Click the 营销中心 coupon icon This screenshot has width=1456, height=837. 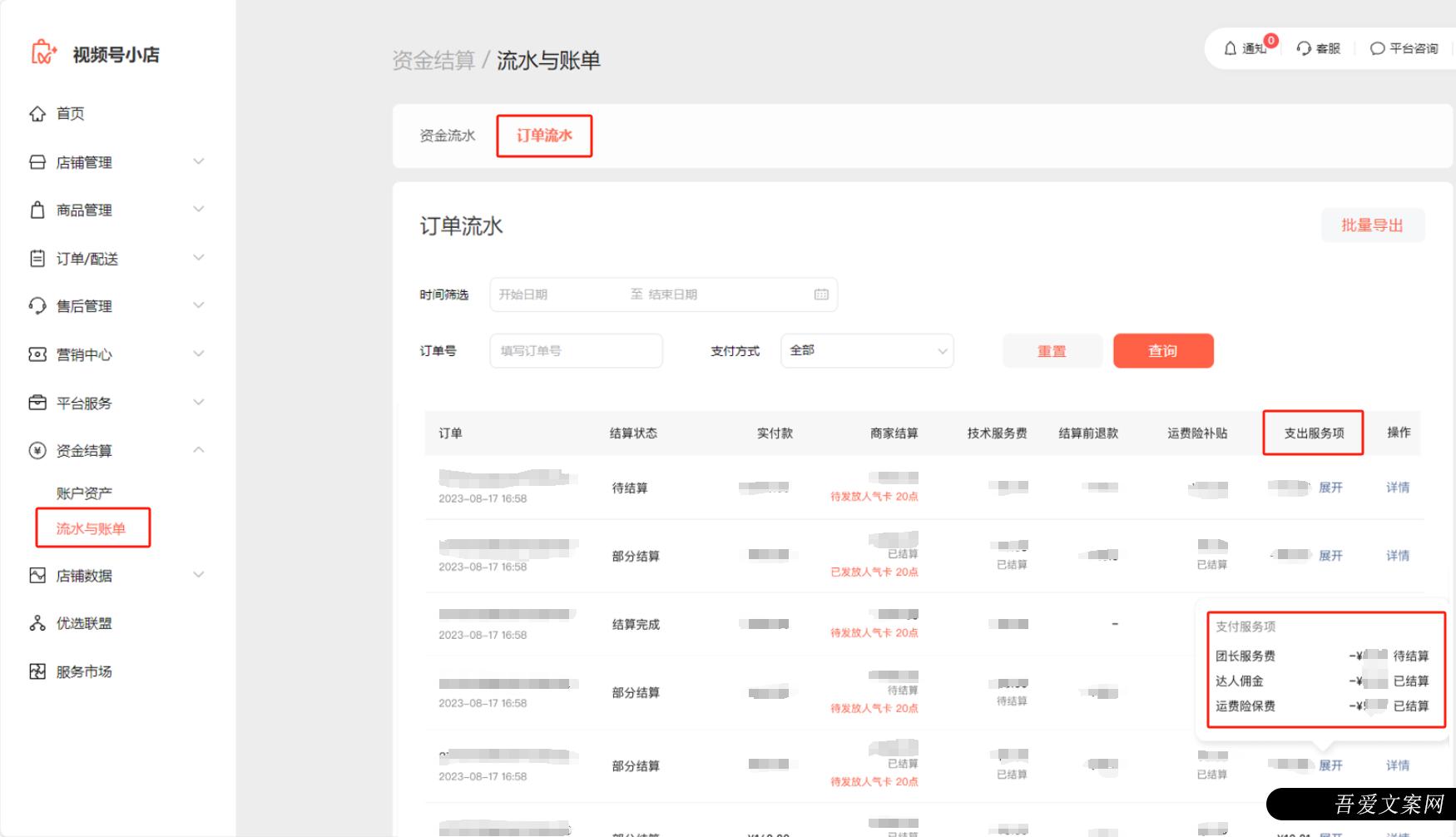(x=37, y=354)
